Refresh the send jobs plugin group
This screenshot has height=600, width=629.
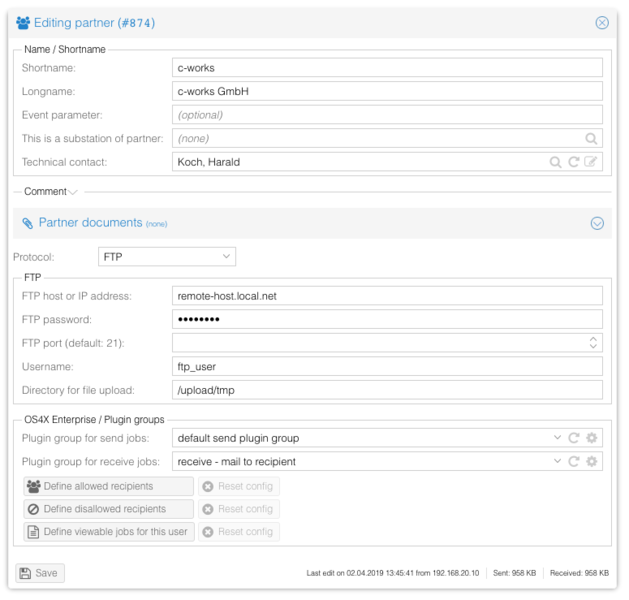[x=573, y=438]
